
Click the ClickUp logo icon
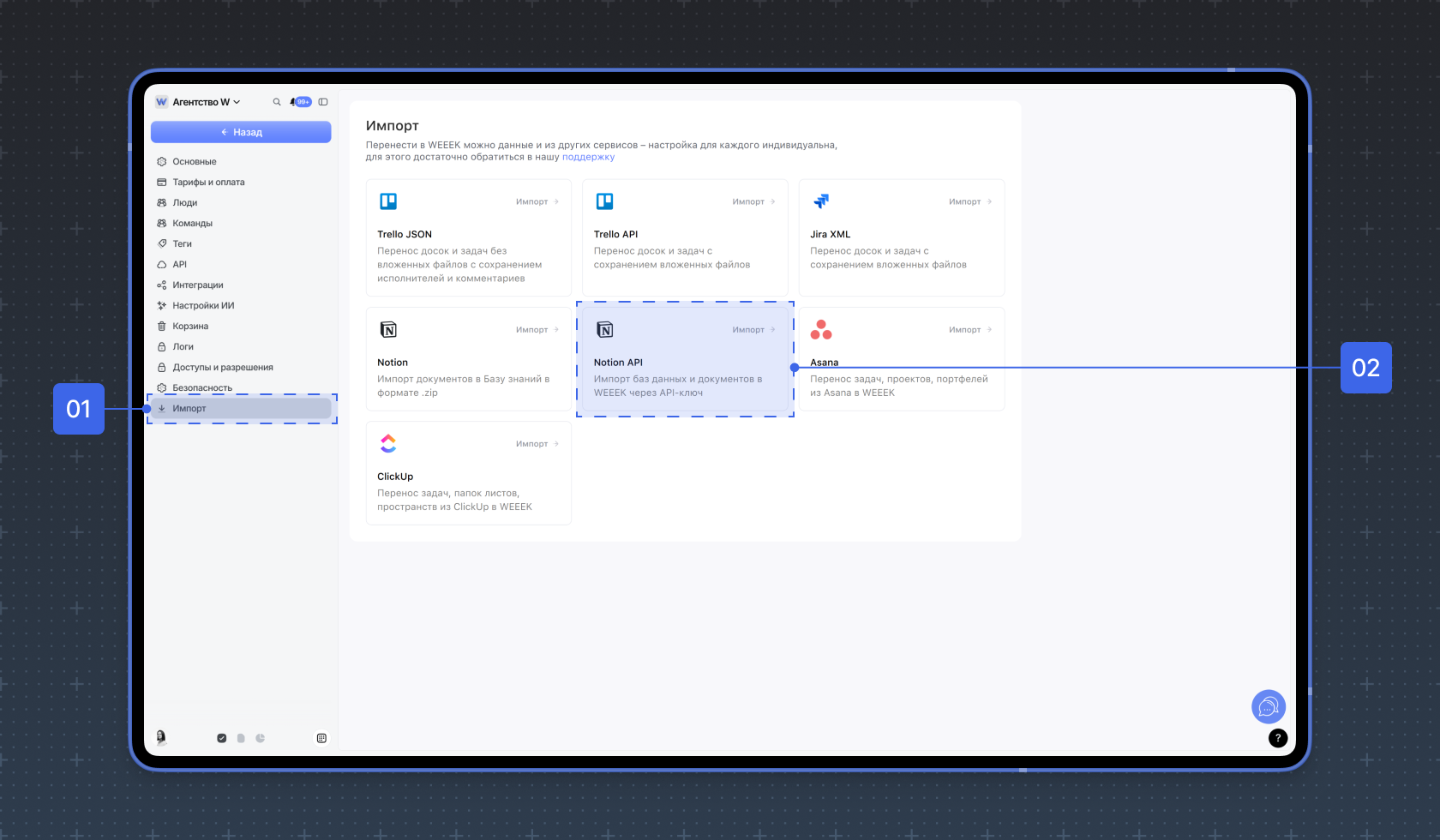click(388, 443)
